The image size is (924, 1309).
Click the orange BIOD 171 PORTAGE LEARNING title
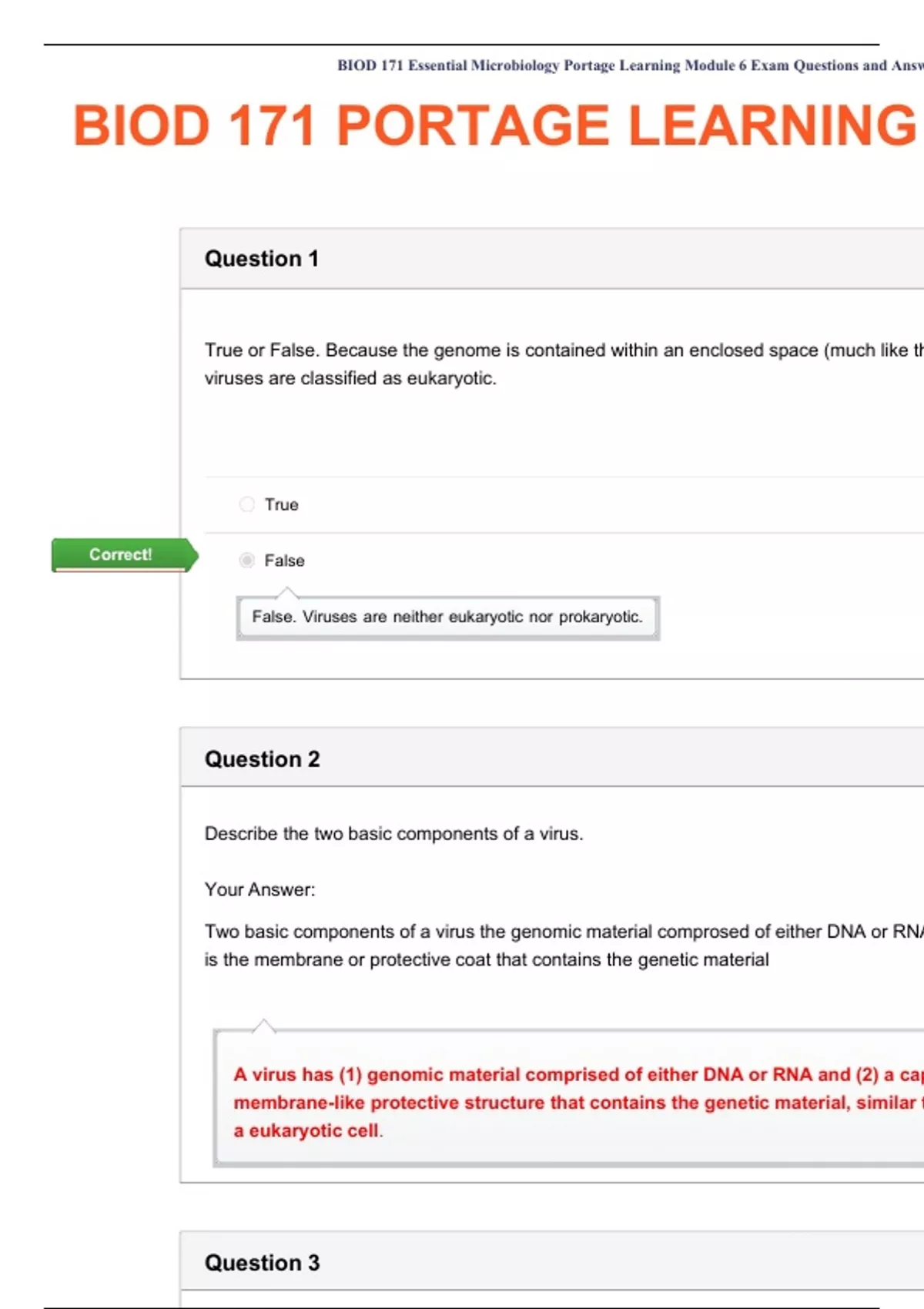point(494,126)
